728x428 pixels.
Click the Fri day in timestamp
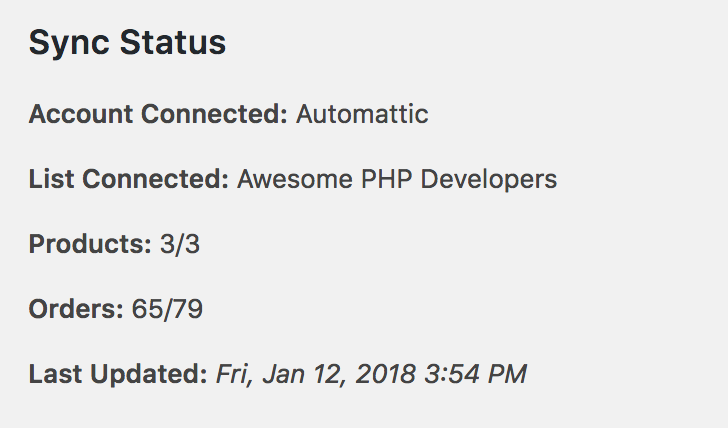pos(235,374)
